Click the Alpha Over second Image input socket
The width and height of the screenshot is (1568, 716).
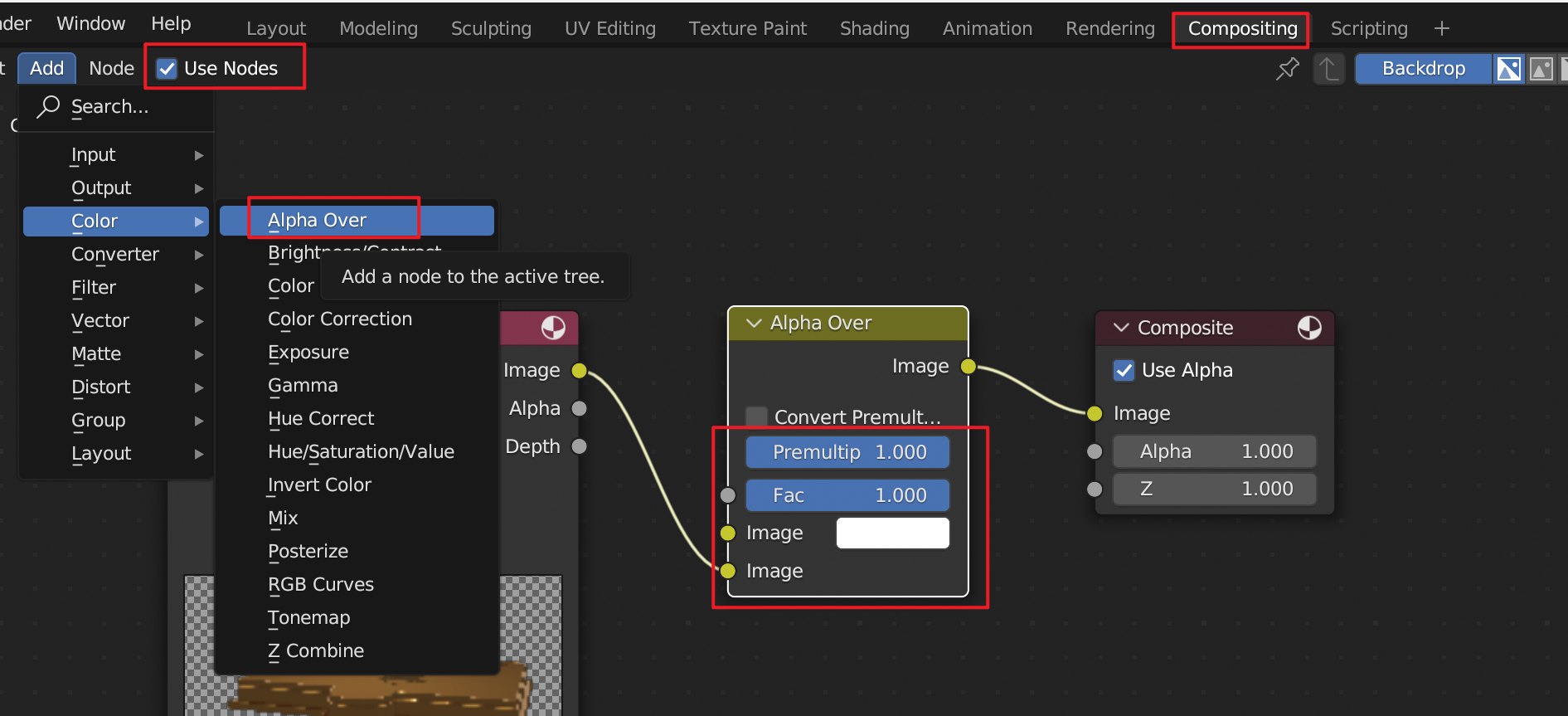728,571
